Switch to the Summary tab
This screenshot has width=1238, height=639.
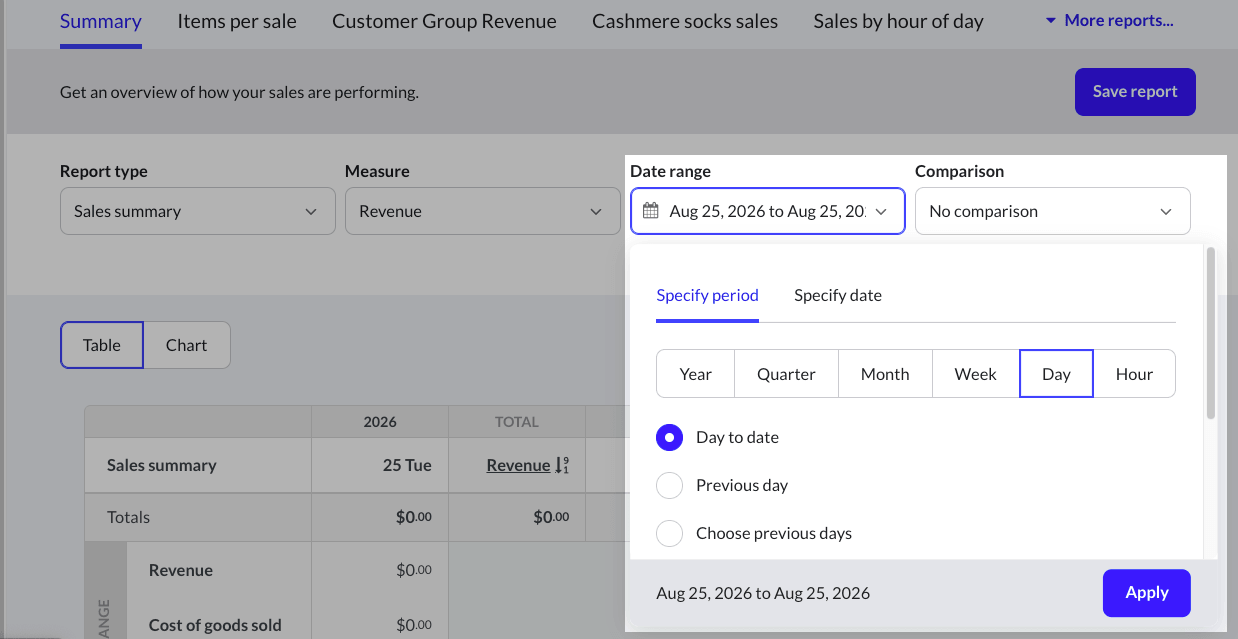pos(101,21)
